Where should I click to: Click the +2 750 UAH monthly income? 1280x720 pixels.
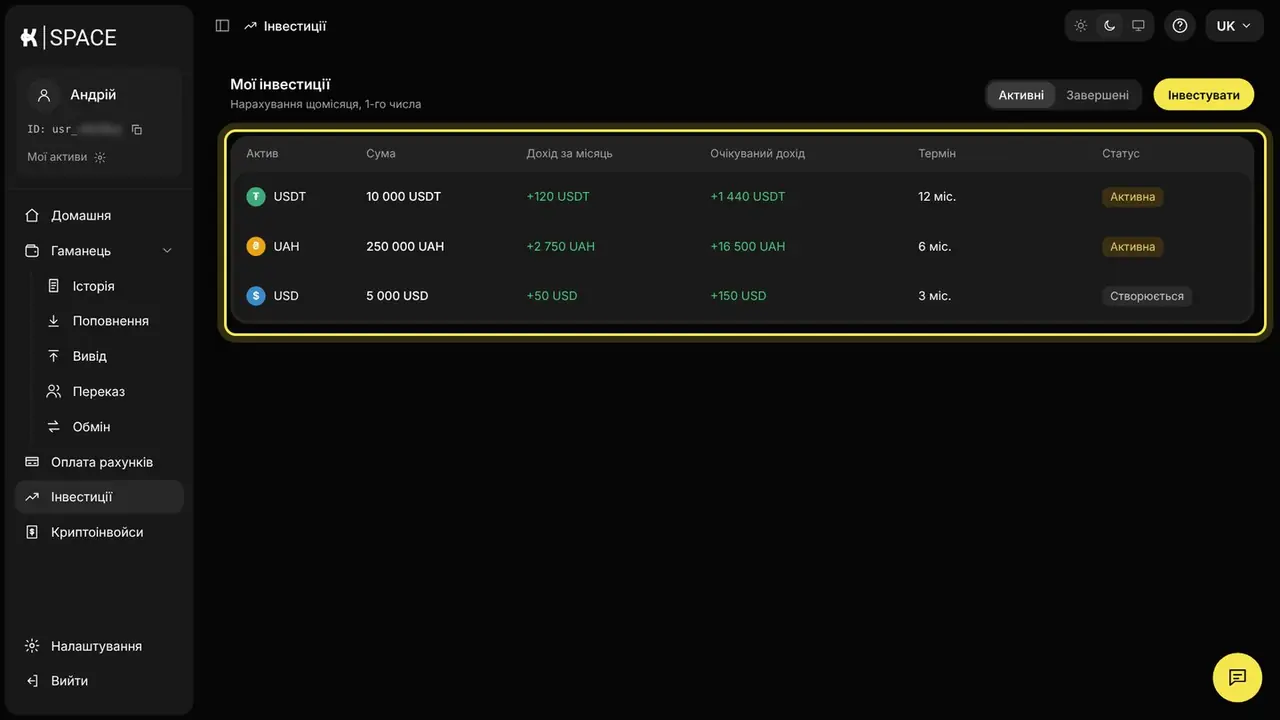[561, 246]
